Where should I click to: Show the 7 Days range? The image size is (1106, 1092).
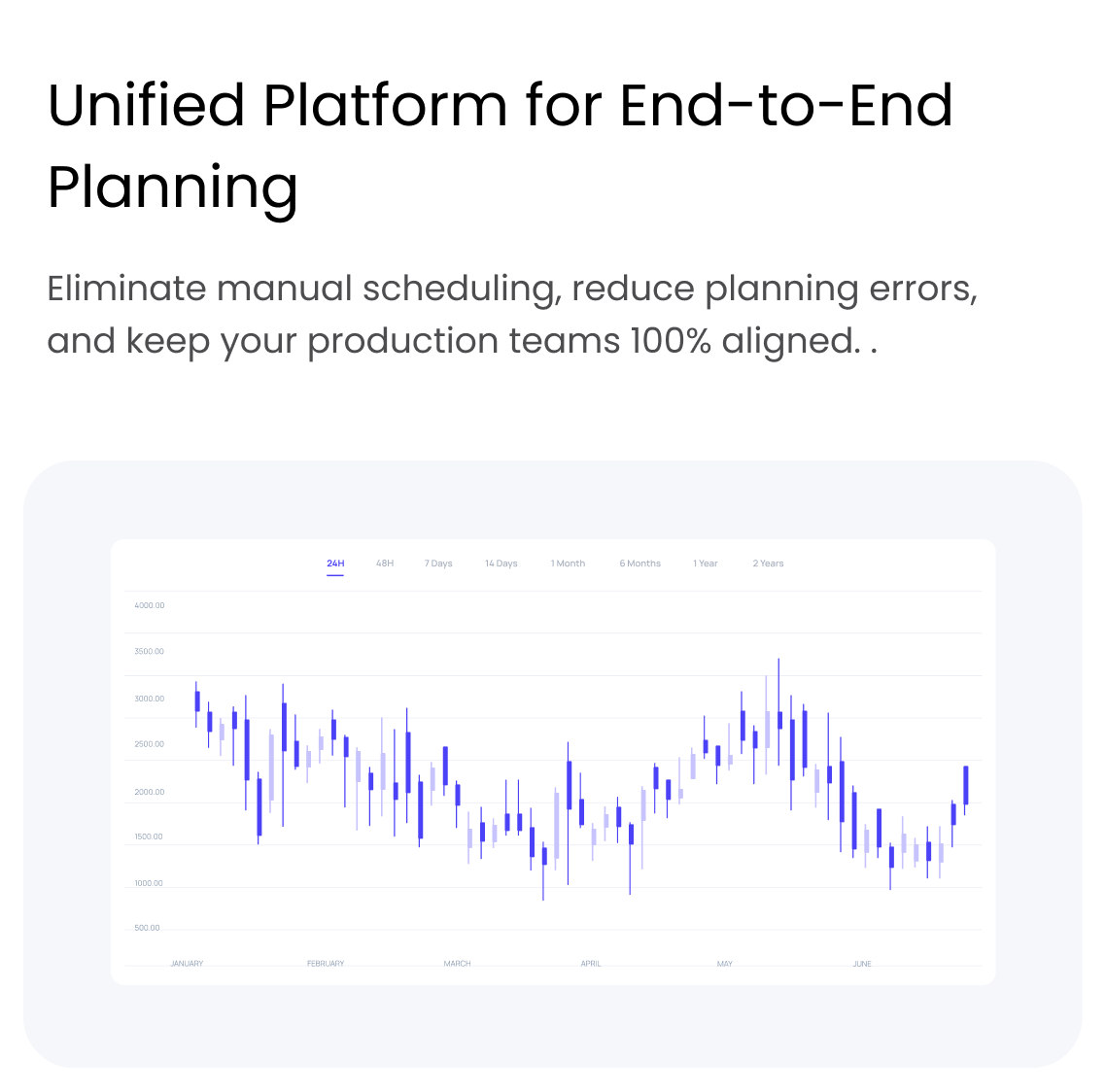point(438,563)
